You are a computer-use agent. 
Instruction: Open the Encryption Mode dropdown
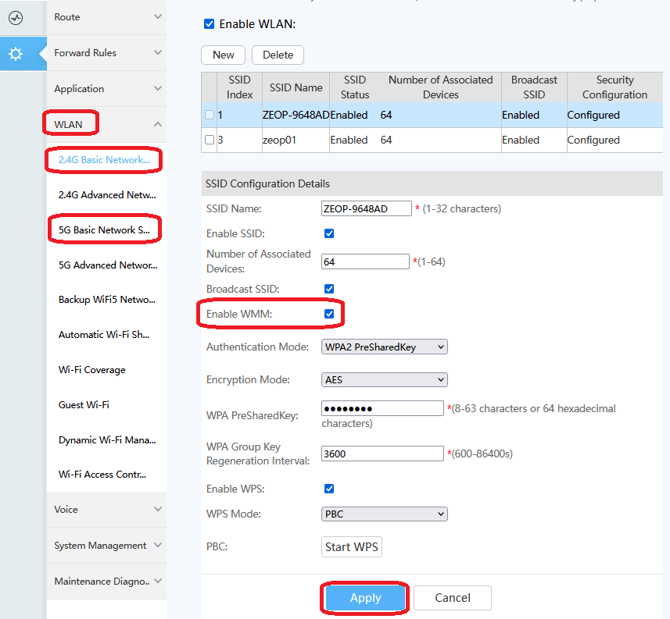(384, 380)
